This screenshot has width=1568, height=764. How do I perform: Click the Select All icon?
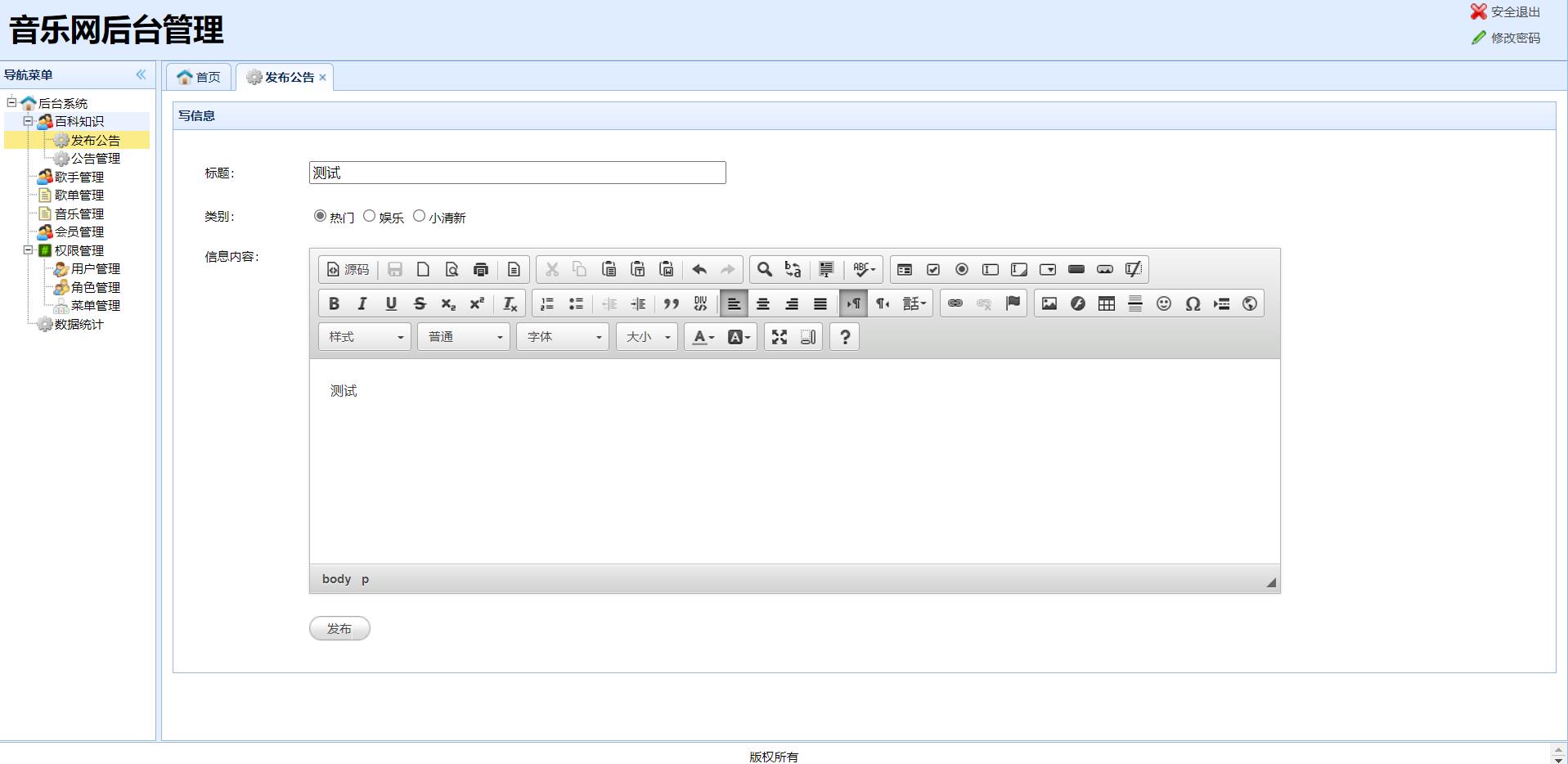point(826,269)
